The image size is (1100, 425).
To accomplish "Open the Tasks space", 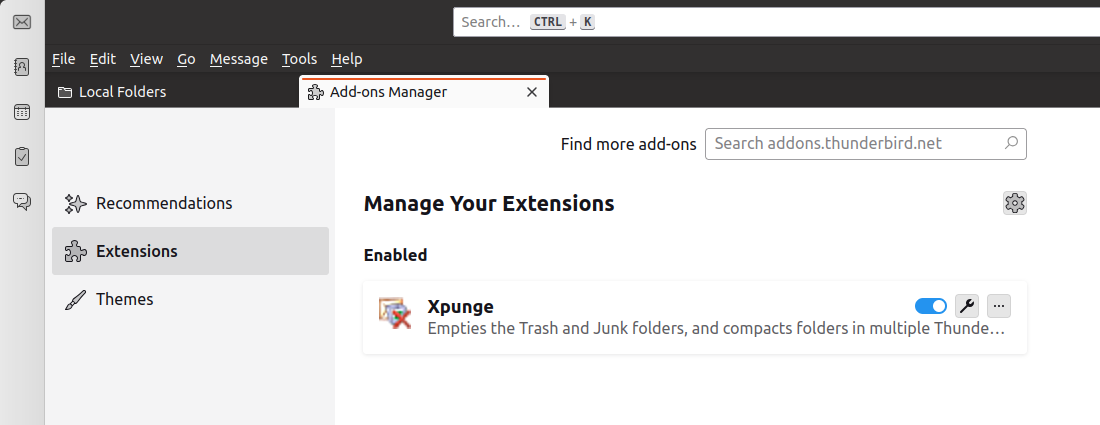I will click(22, 156).
